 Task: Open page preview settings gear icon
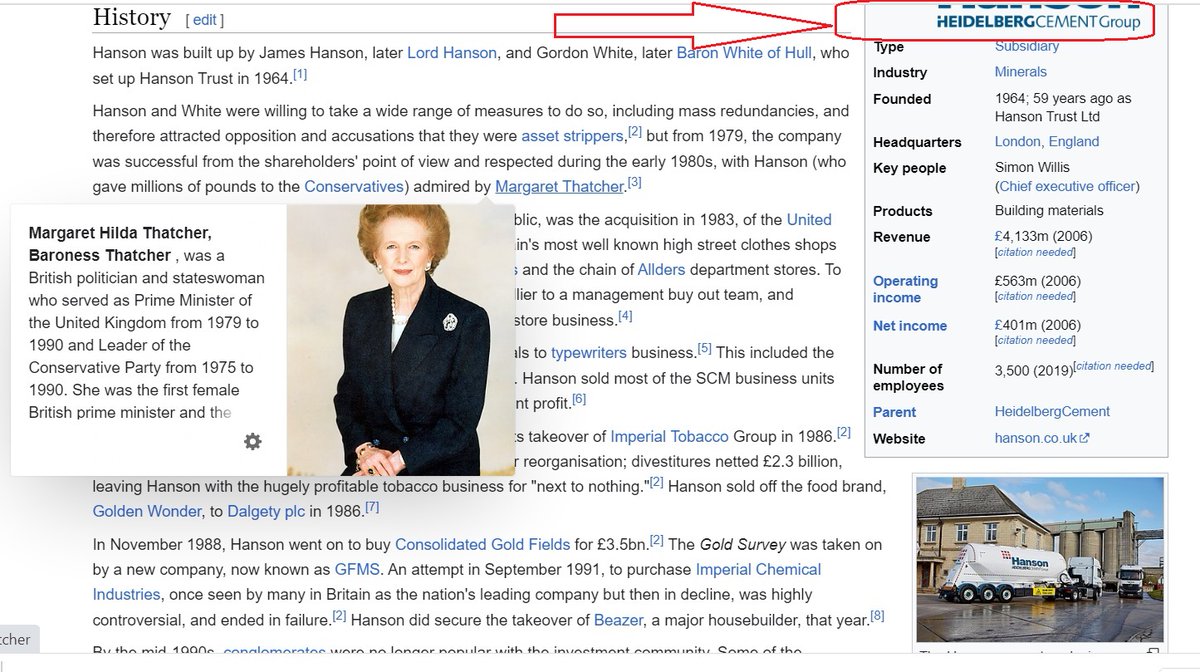[x=253, y=441]
